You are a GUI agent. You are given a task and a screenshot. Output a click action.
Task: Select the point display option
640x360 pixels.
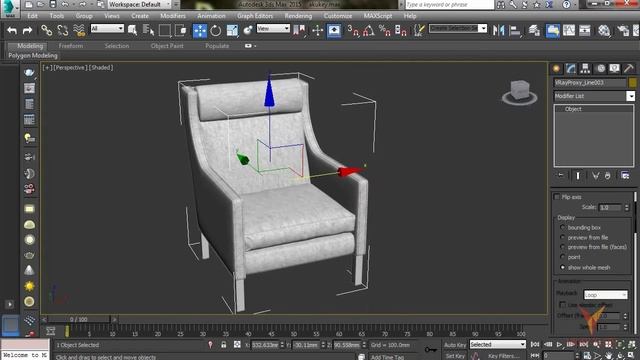click(563, 257)
